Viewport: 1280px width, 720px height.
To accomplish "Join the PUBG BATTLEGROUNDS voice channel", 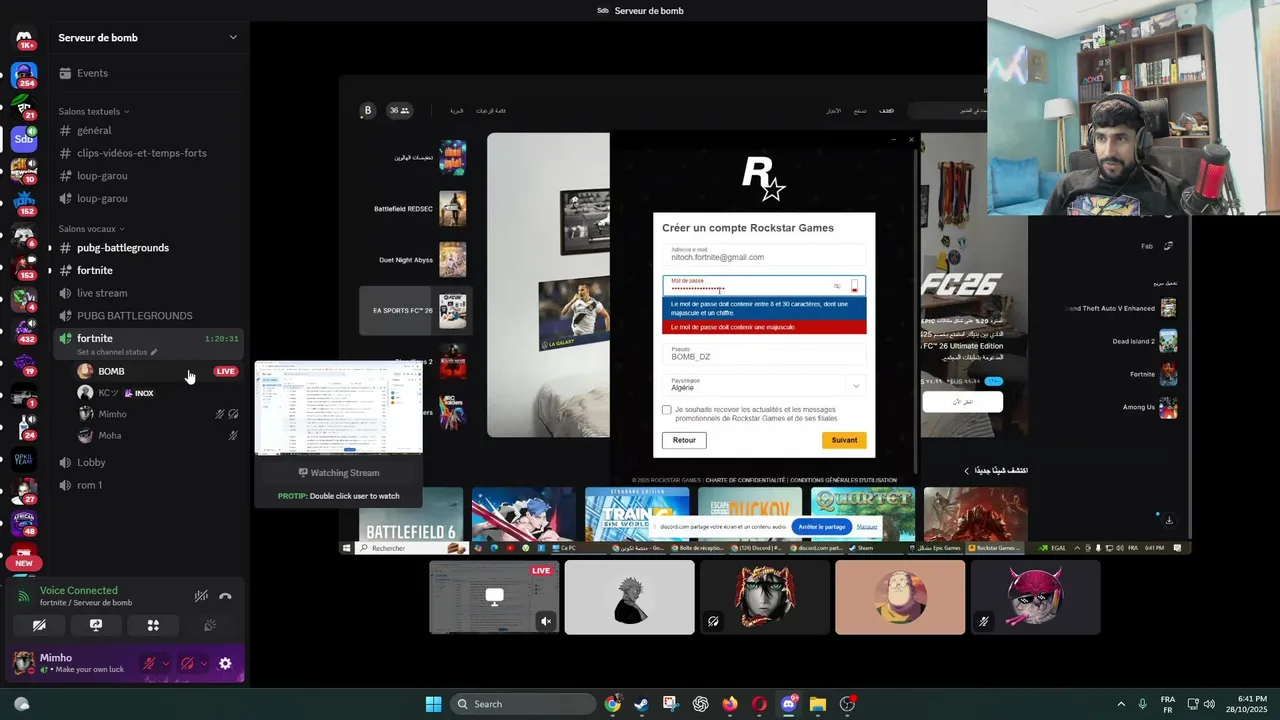I will coord(148,316).
